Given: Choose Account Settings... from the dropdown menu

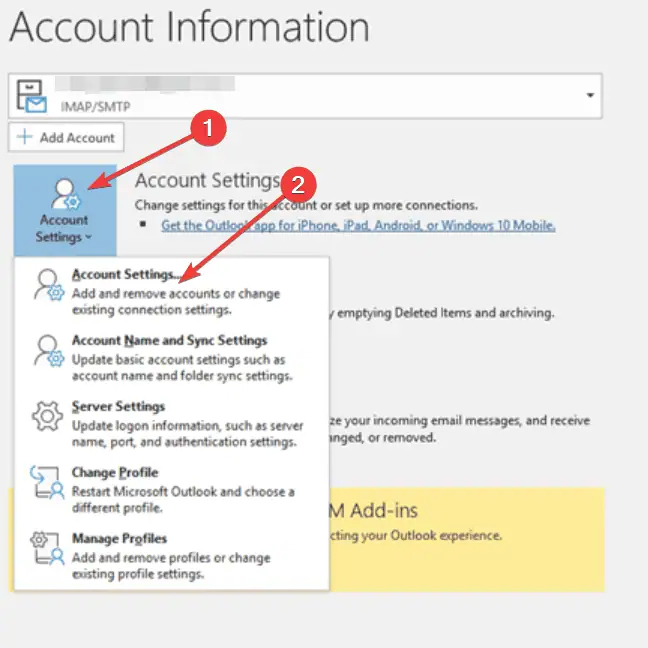Looking at the screenshot, I should pyautogui.click(x=172, y=292).
